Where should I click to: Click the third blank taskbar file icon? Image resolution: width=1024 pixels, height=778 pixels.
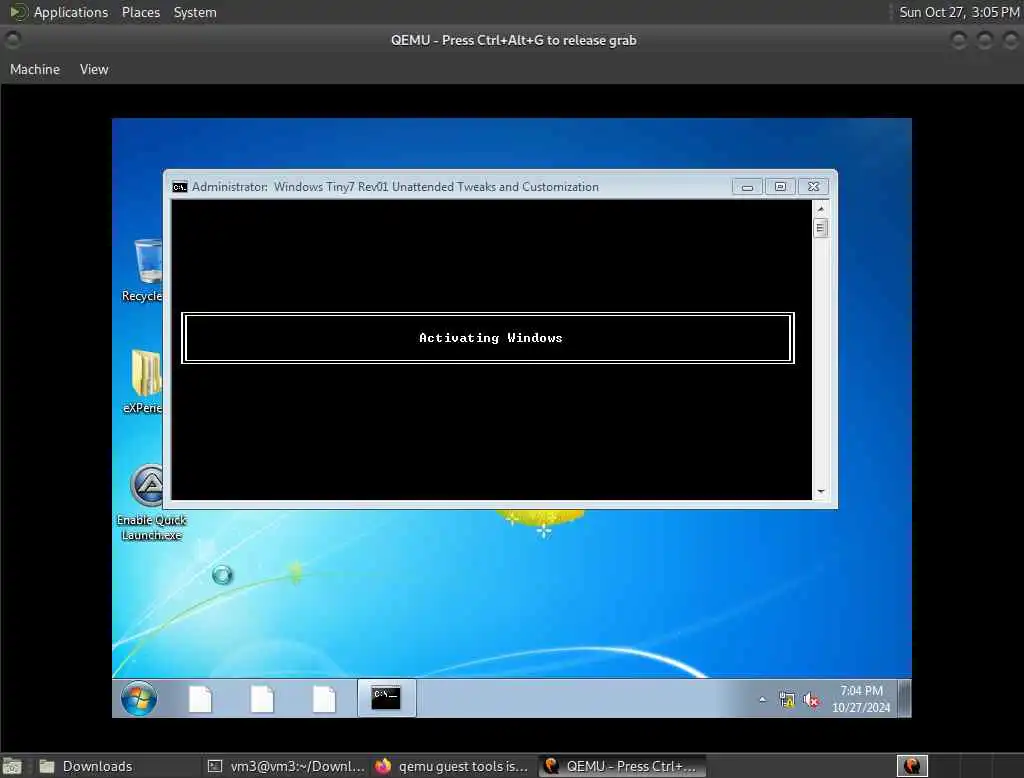(x=324, y=698)
